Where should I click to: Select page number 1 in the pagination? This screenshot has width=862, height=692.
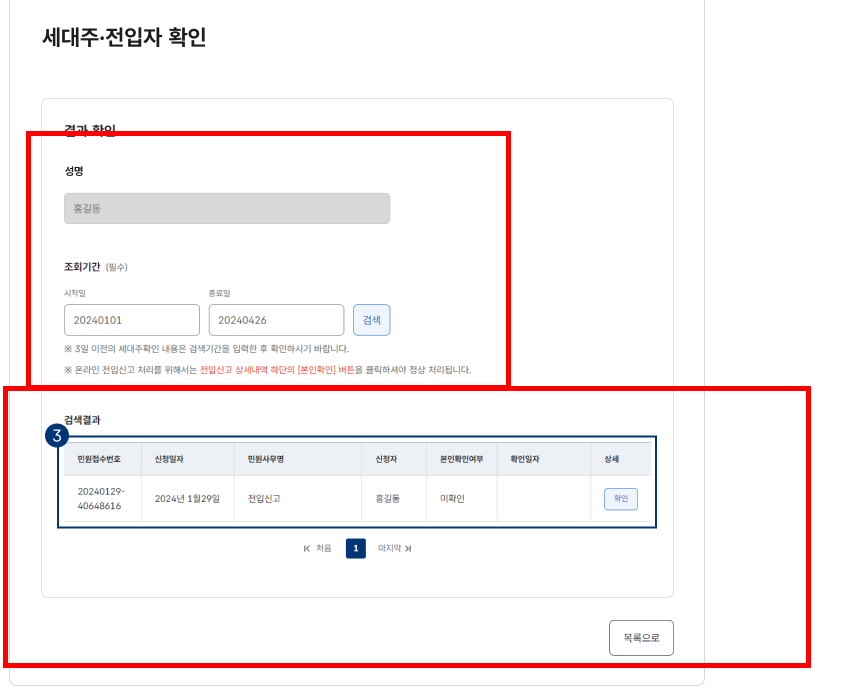point(356,548)
